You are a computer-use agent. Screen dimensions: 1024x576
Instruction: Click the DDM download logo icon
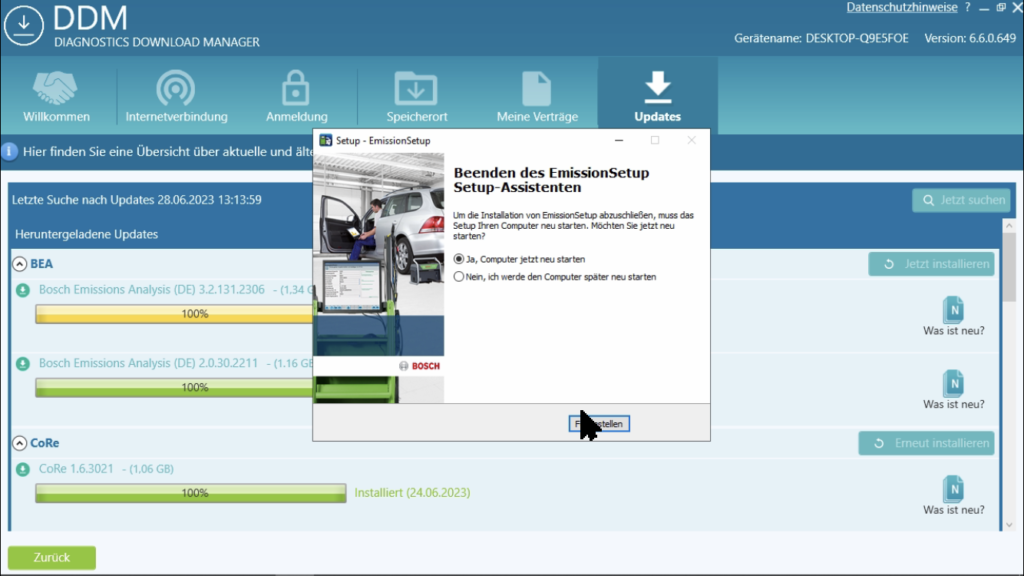24,26
